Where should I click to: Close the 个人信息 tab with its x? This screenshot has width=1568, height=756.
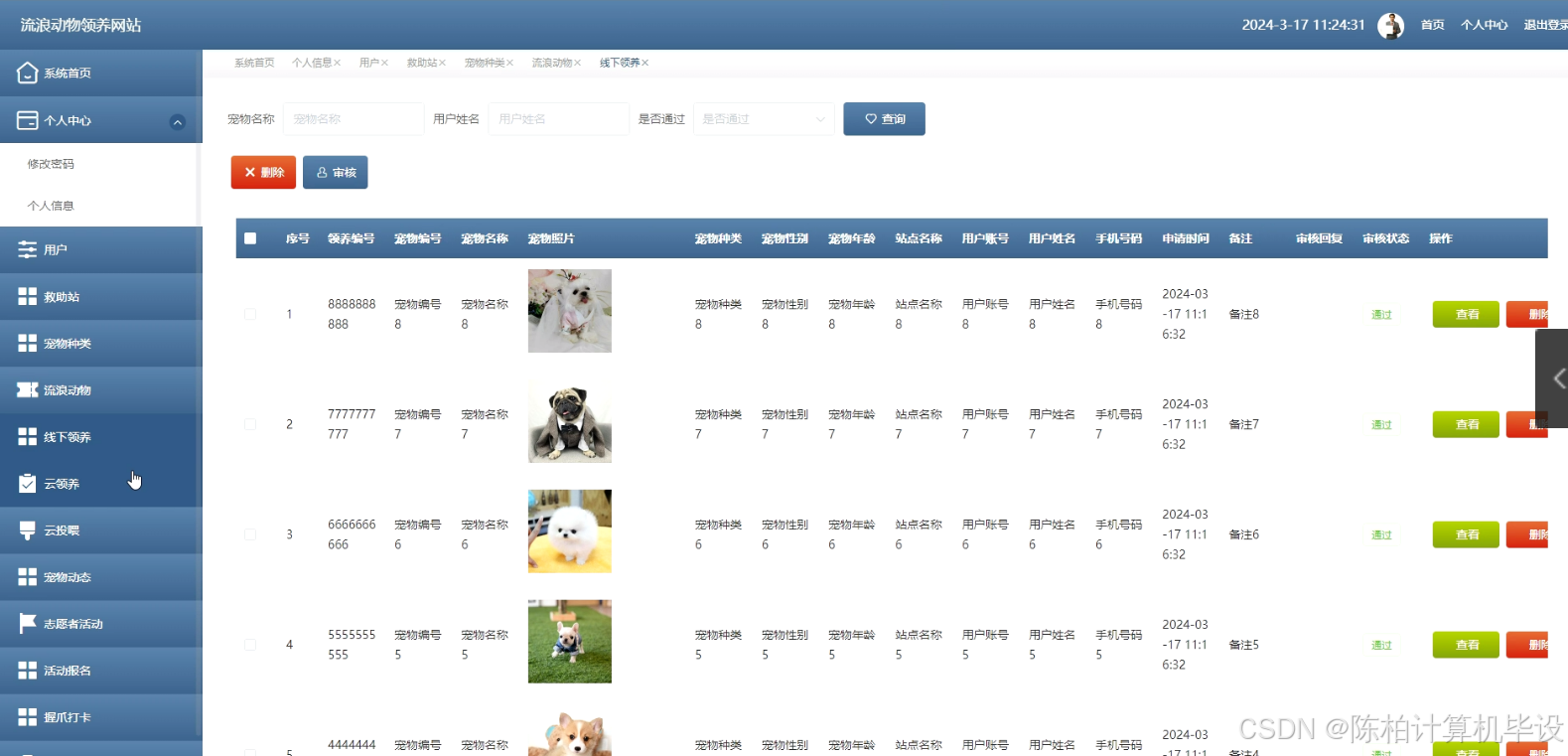point(338,63)
